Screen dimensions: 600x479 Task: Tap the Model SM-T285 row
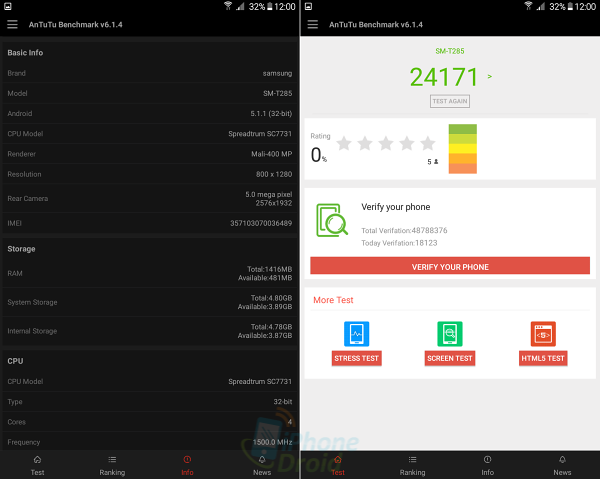tap(150, 93)
